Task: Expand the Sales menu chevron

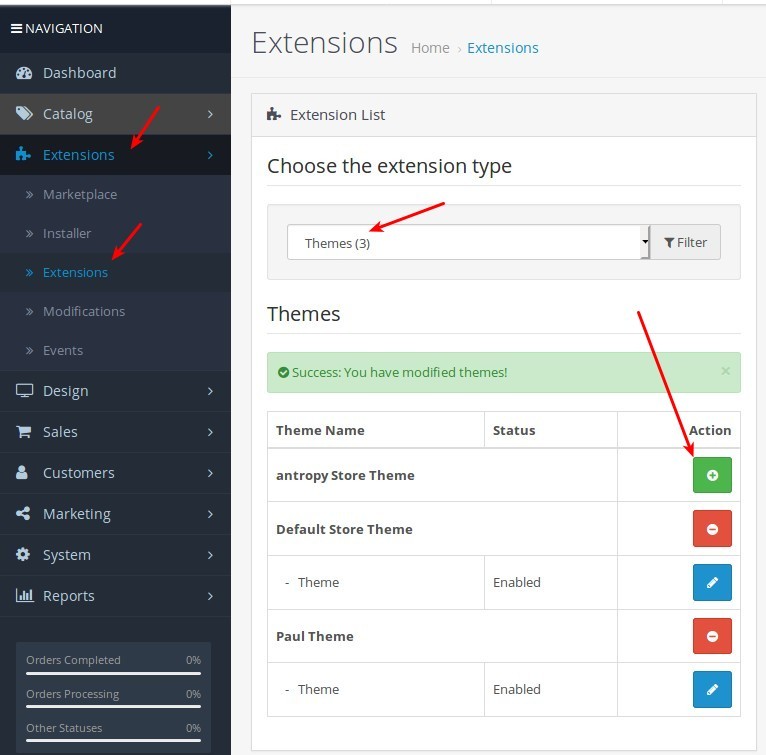Action: tap(210, 432)
